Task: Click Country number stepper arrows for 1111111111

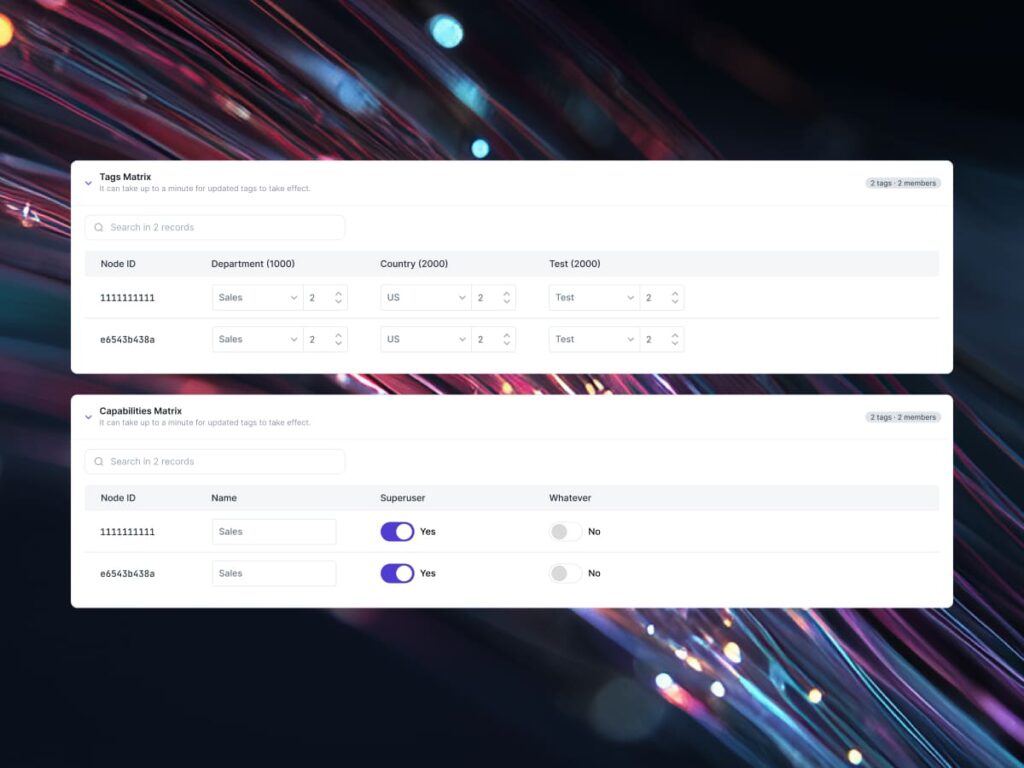Action: pos(507,298)
